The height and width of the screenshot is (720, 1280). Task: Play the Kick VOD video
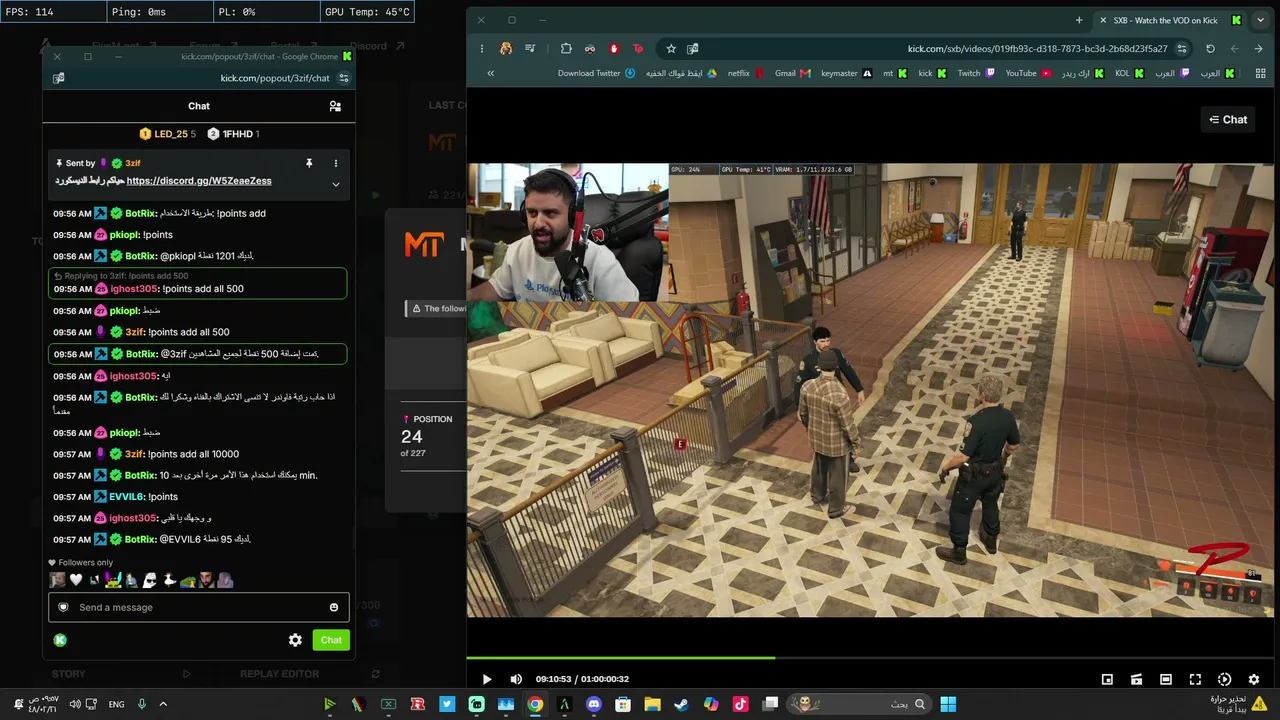point(487,679)
